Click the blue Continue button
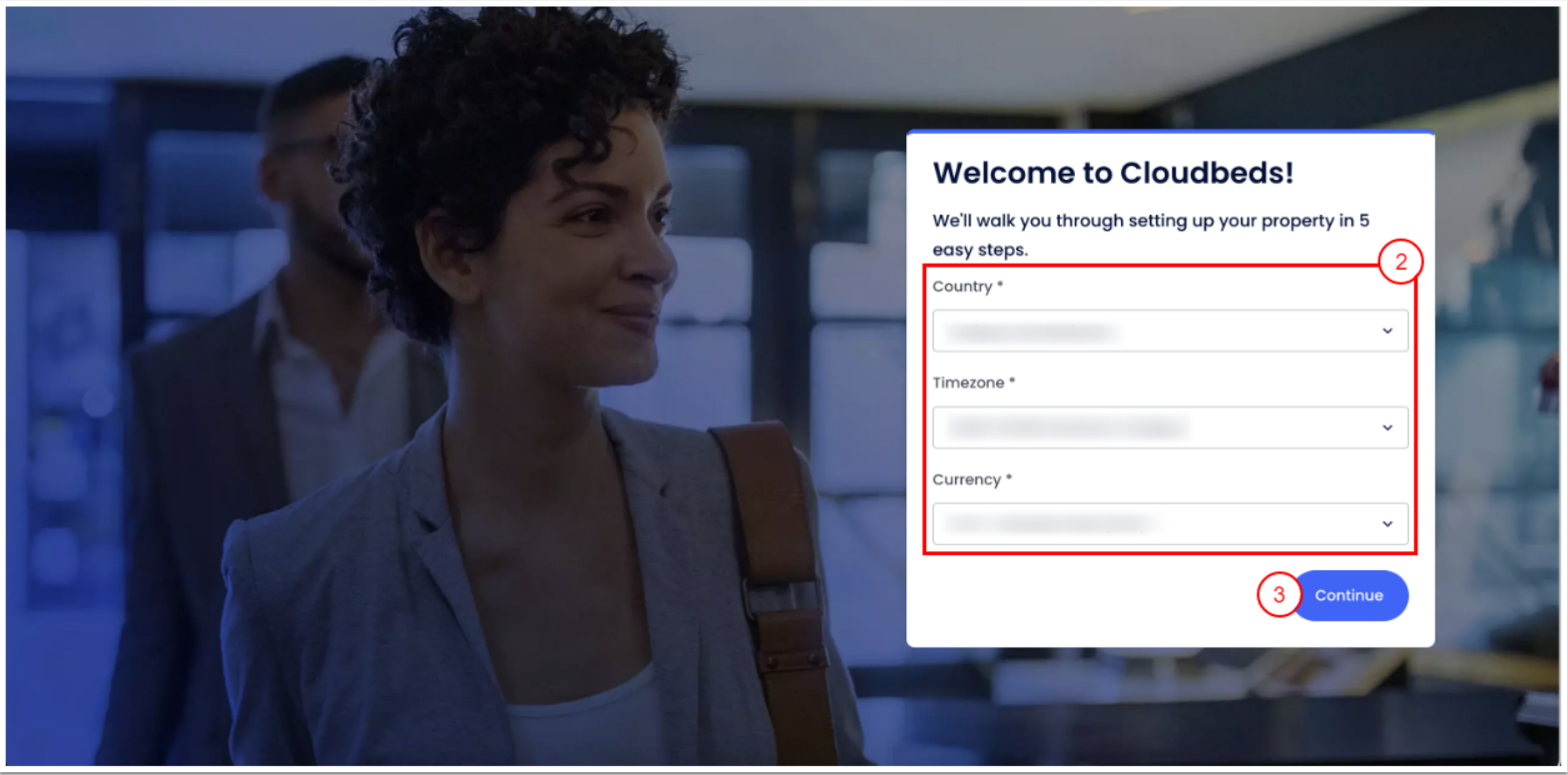 click(x=1349, y=595)
